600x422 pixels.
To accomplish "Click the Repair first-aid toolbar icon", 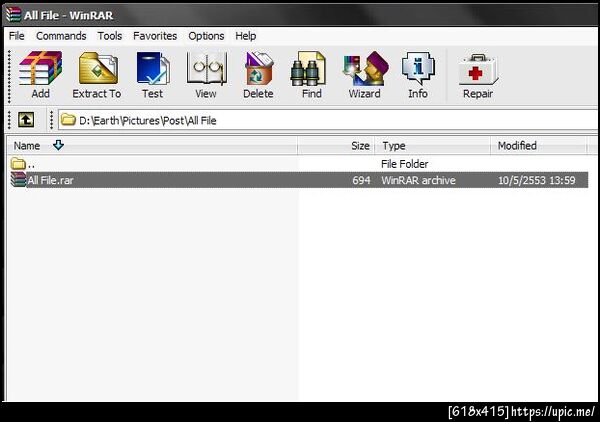I will [x=478, y=69].
